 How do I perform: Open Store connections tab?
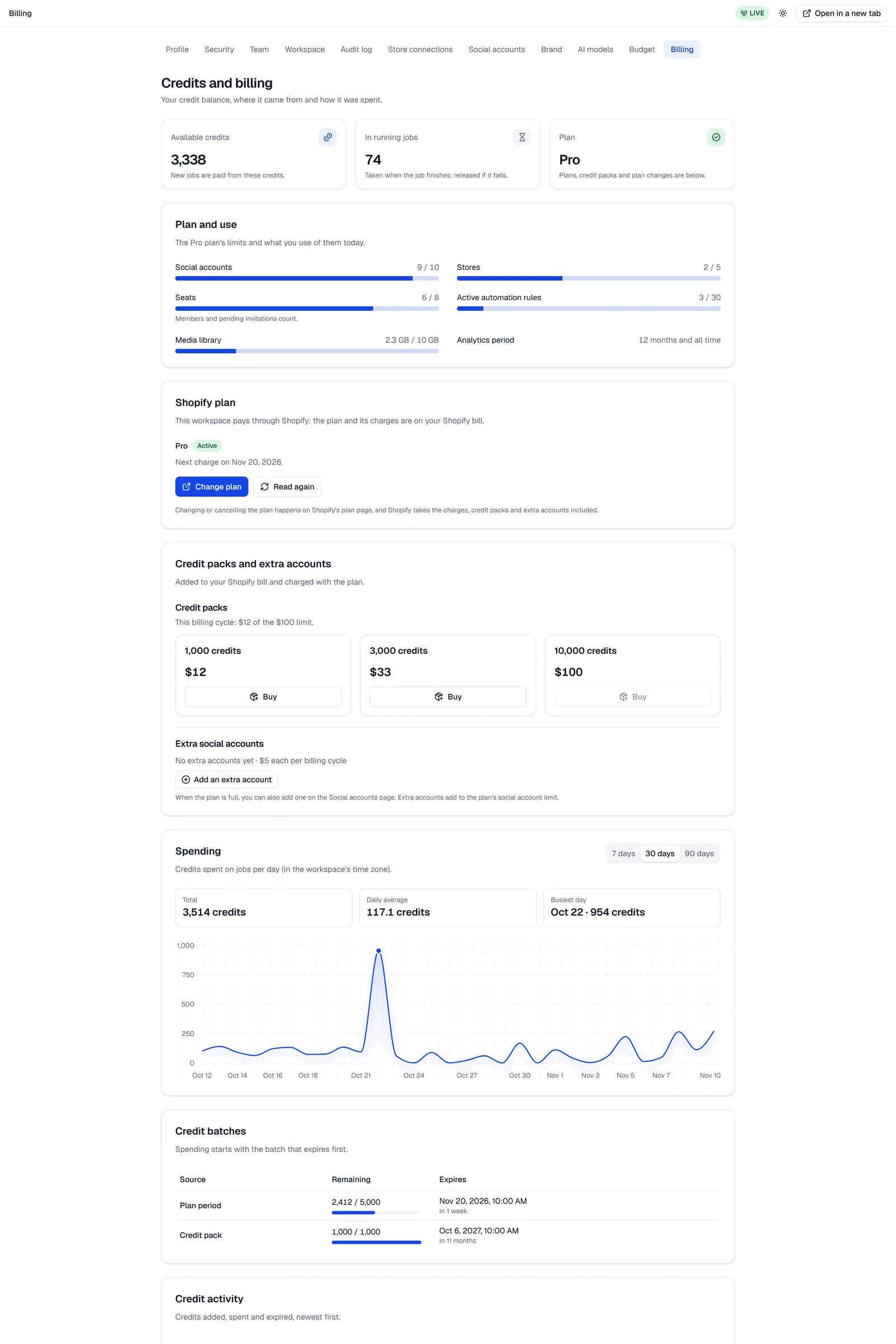click(420, 49)
